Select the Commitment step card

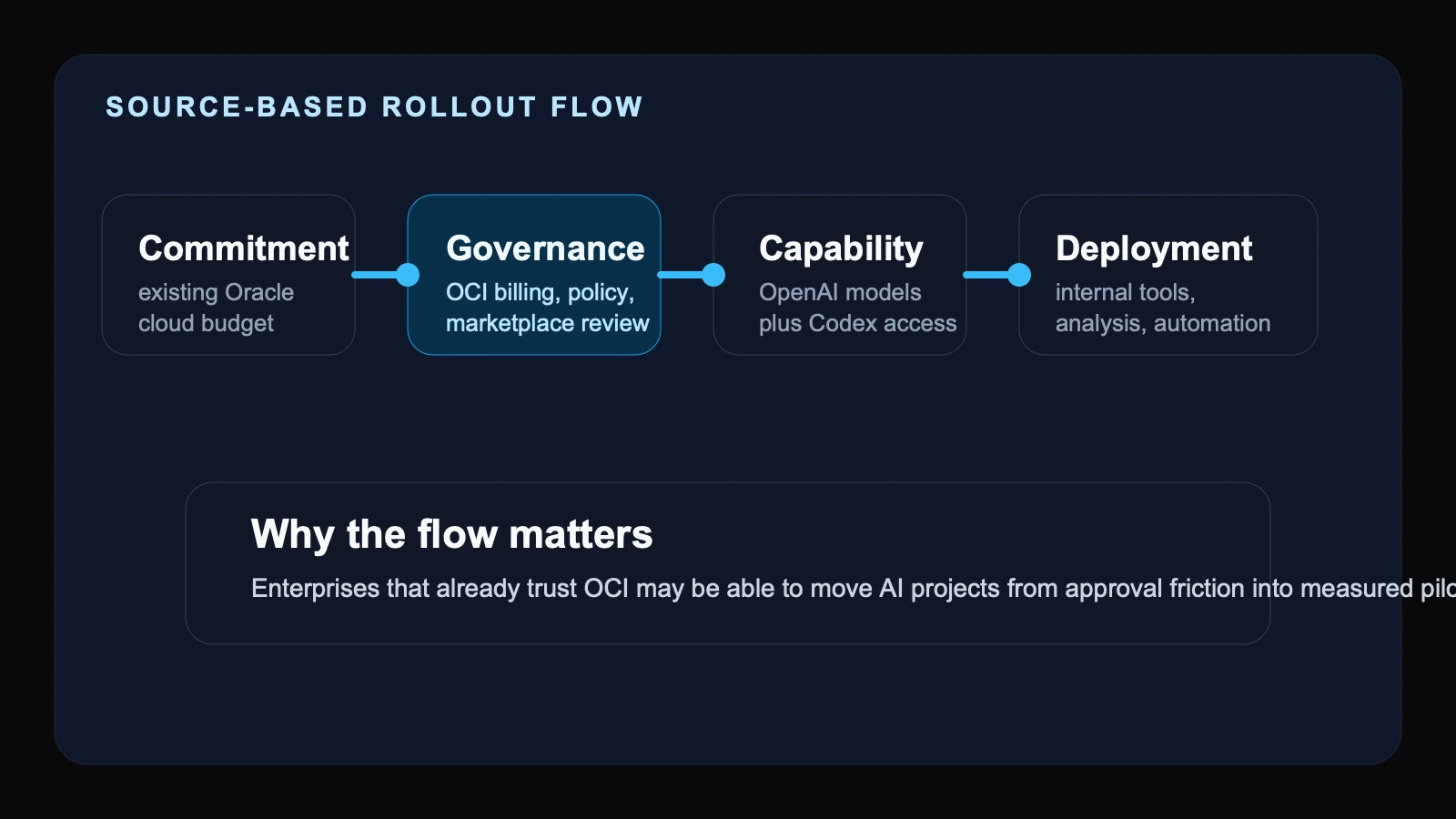click(228, 275)
